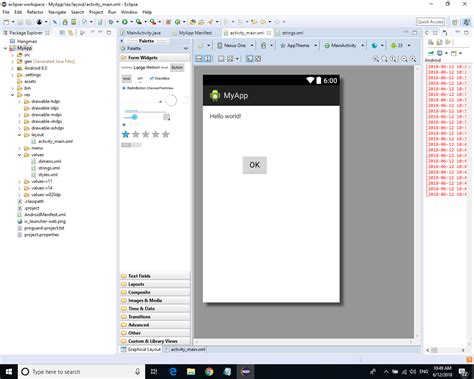The height and width of the screenshot is (379, 474).
Task: Open Microsoft Edge from taskbar
Action: (x=173, y=371)
